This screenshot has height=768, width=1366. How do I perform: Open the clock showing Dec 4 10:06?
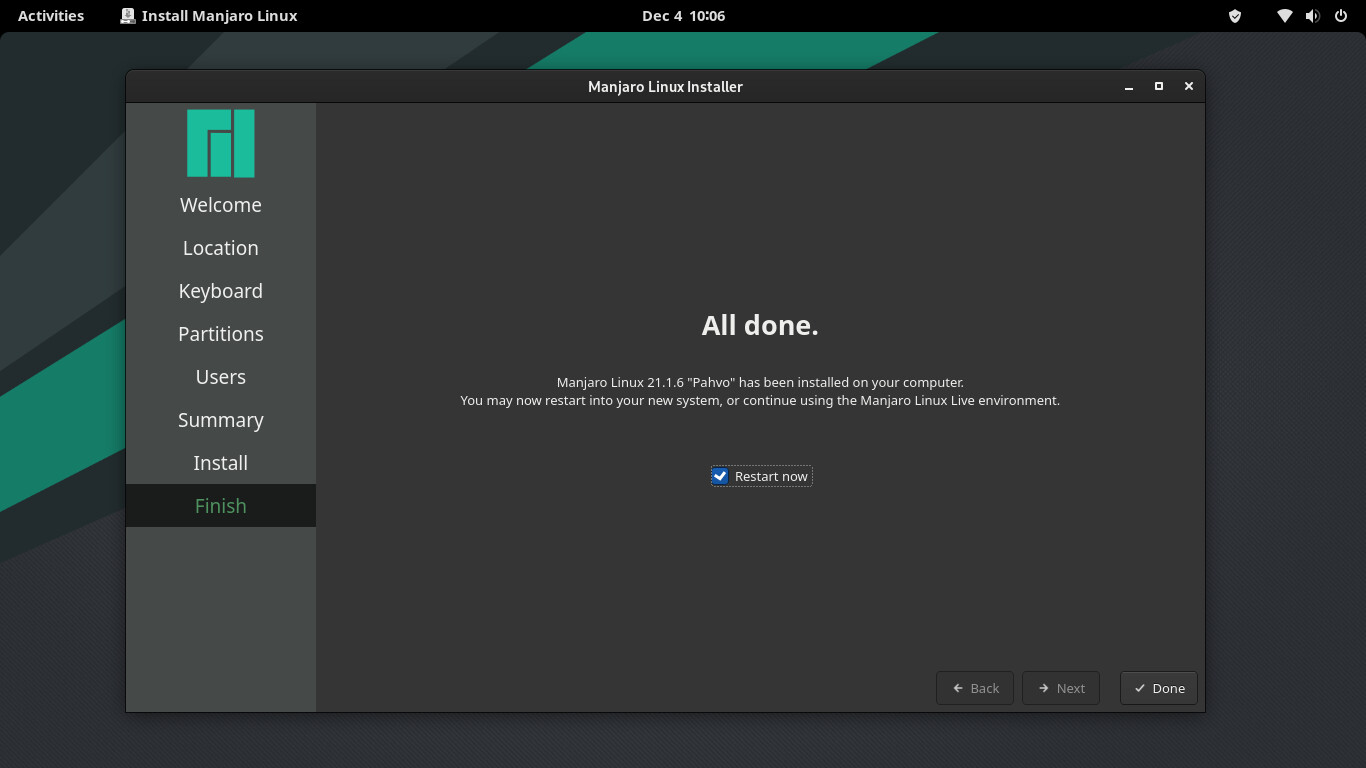pos(683,16)
